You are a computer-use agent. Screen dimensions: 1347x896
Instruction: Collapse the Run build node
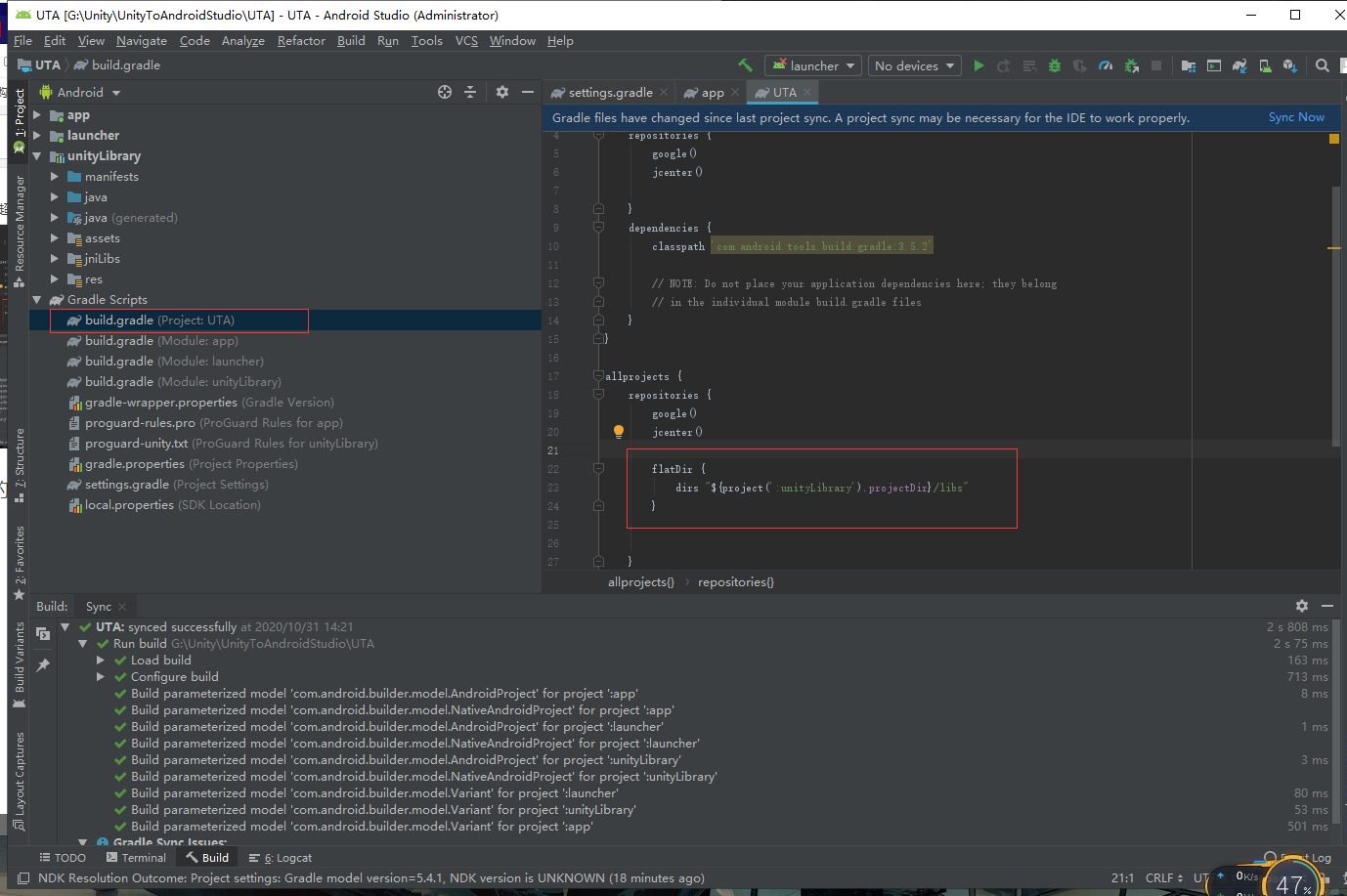tap(82, 644)
